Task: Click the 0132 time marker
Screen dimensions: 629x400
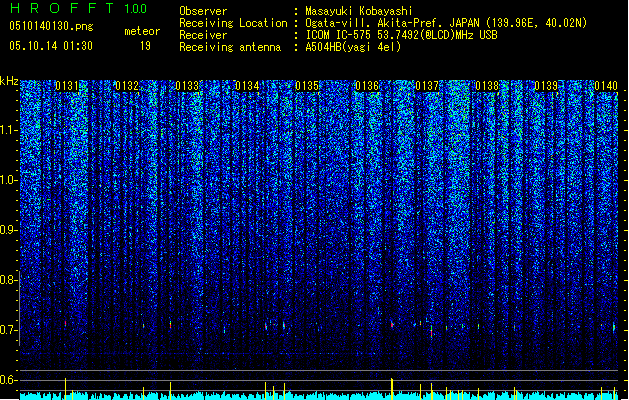Action: coord(127,86)
